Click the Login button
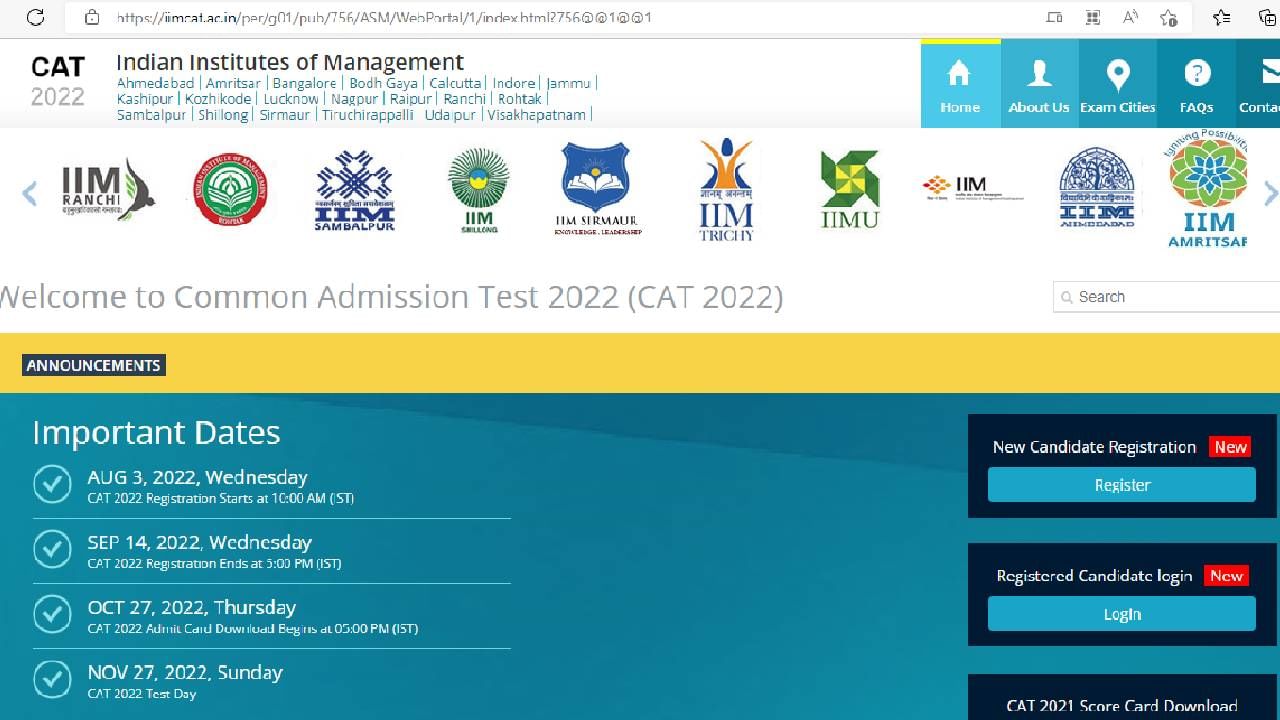Viewport: 1280px width, 720px height. pos(1122,614)
